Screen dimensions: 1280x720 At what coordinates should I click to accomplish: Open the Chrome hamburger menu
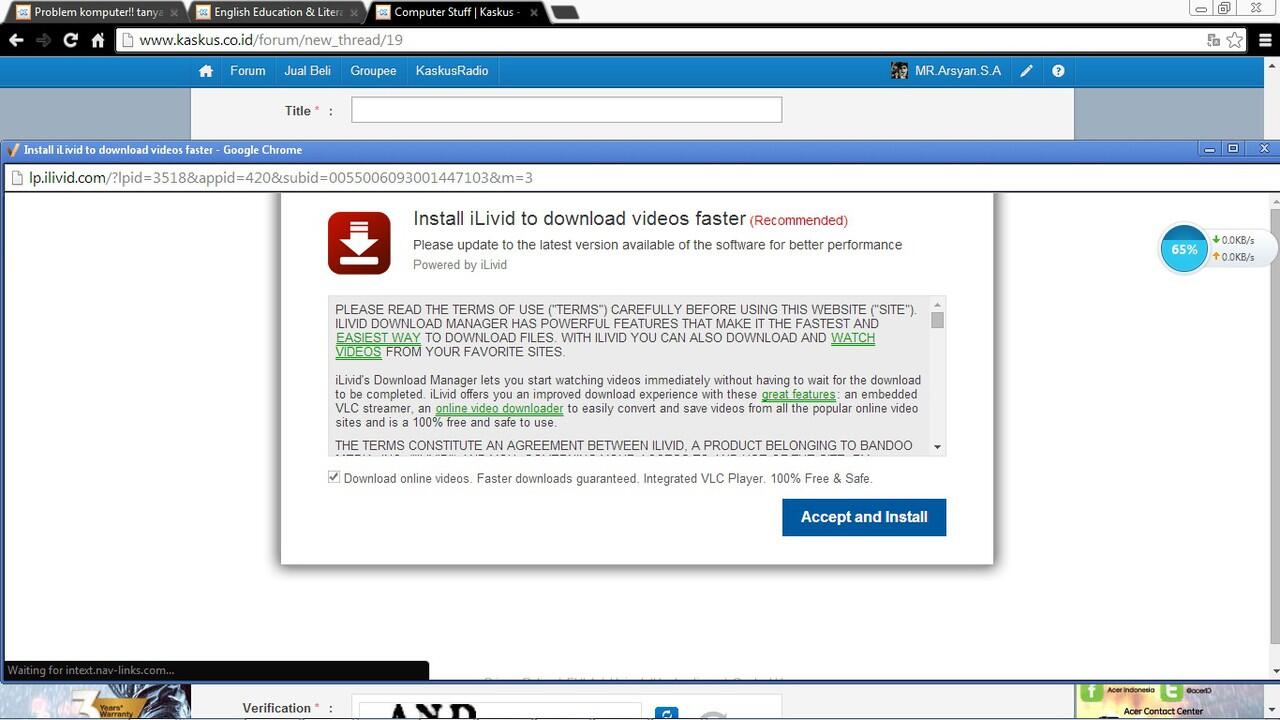pos(1266,40)
